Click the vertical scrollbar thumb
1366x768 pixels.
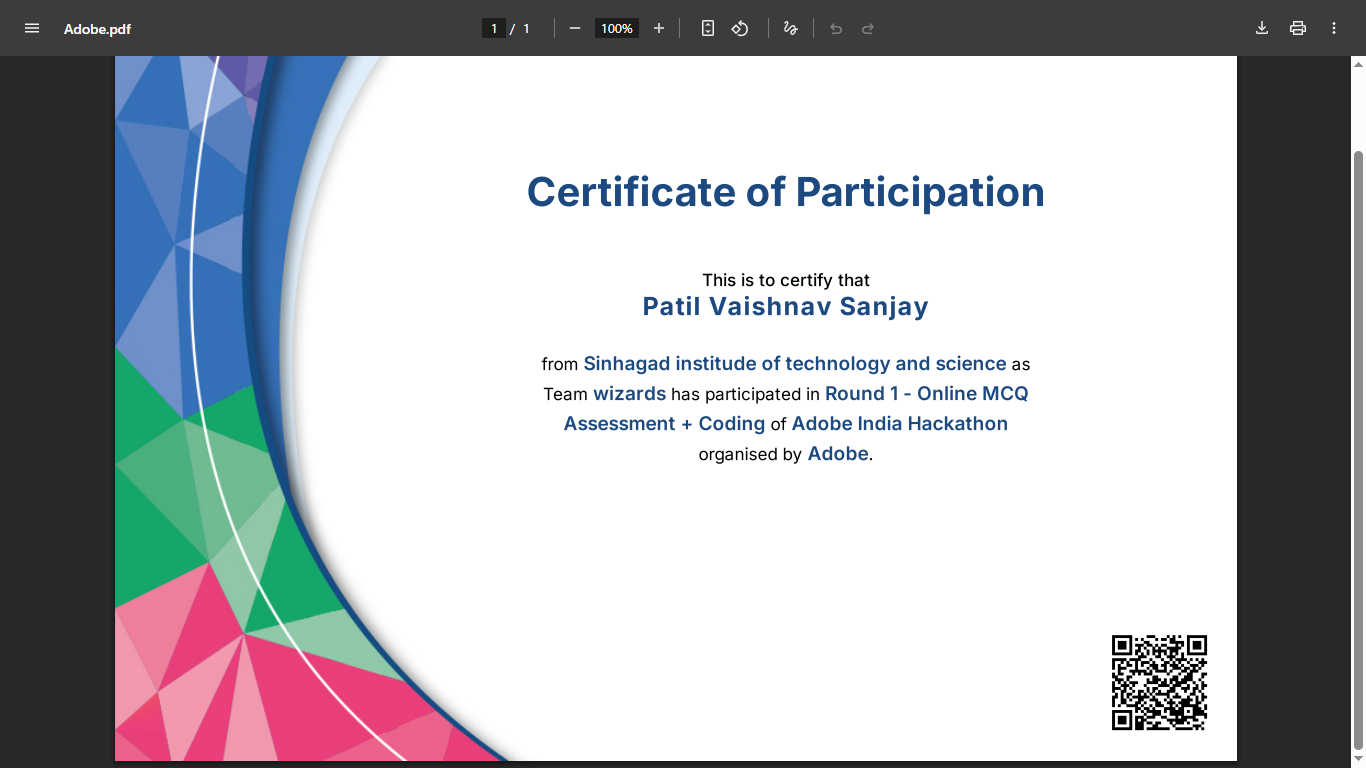click(1357, 450)
